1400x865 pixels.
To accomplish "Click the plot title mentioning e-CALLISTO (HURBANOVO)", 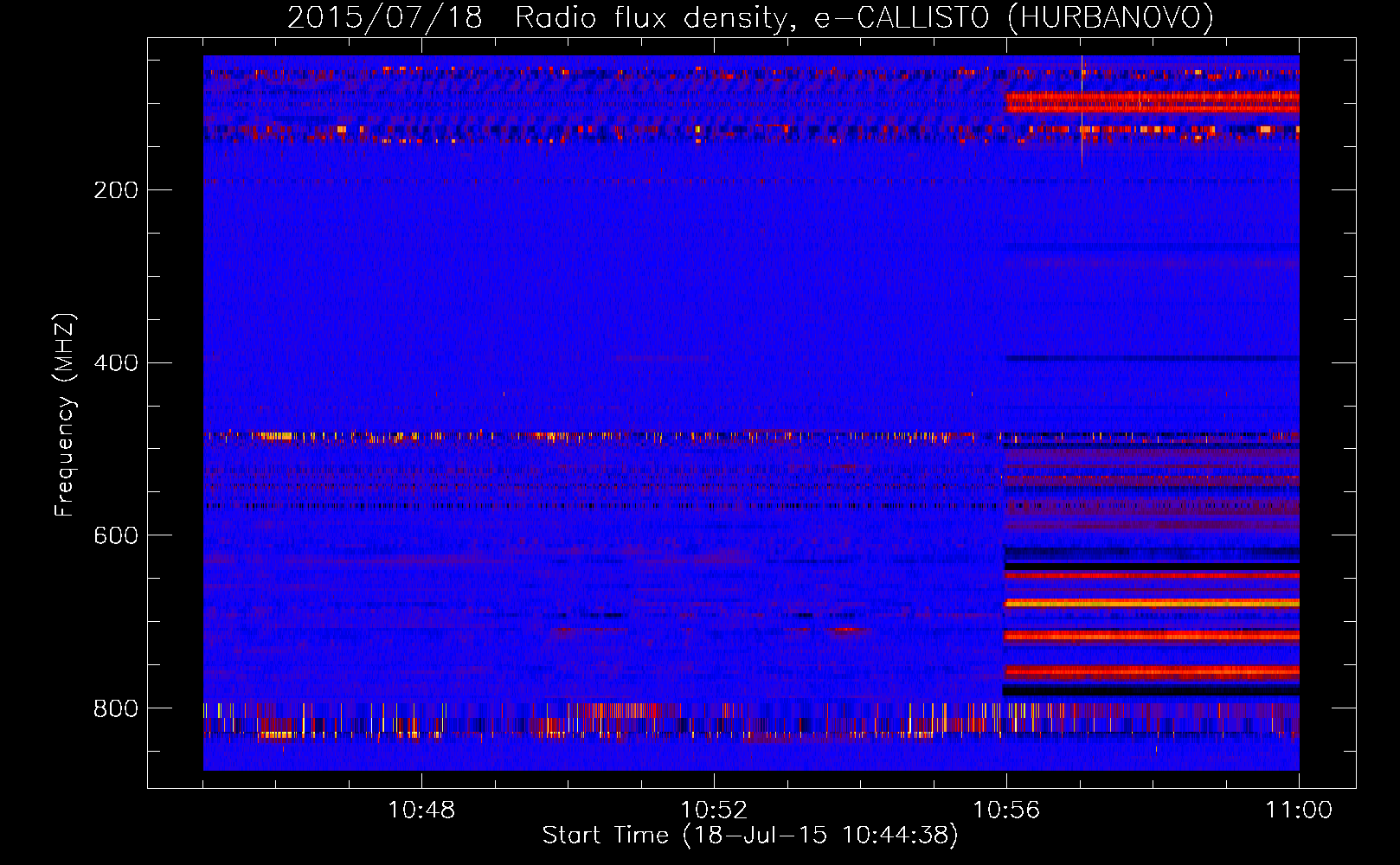I will click(750, 17).
